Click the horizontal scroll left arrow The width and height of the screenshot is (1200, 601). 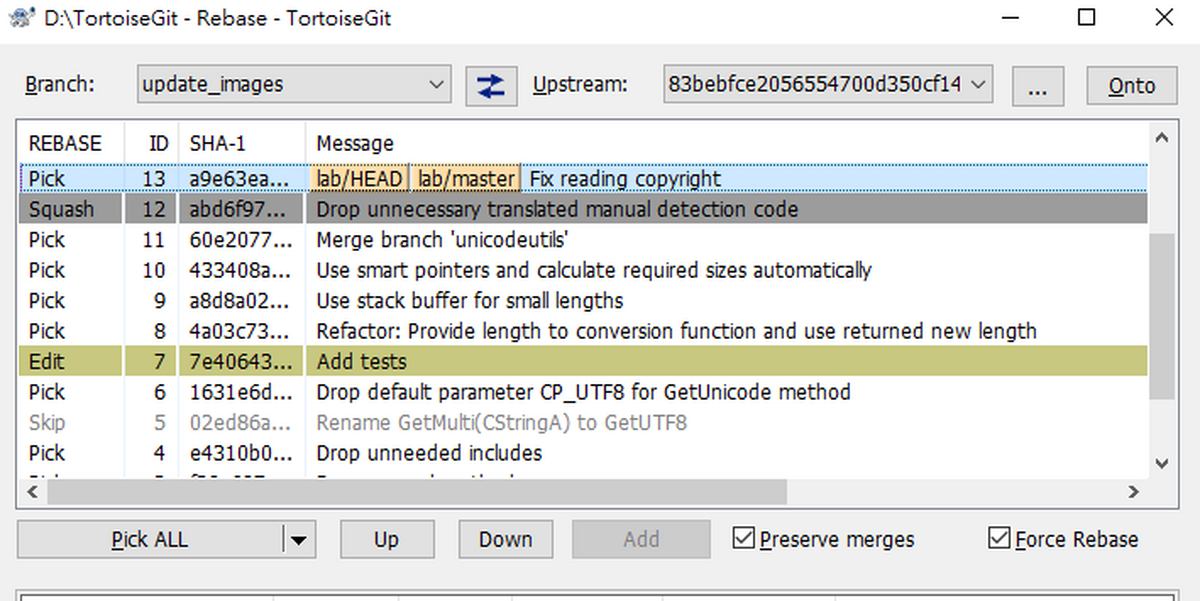point(31,492)
